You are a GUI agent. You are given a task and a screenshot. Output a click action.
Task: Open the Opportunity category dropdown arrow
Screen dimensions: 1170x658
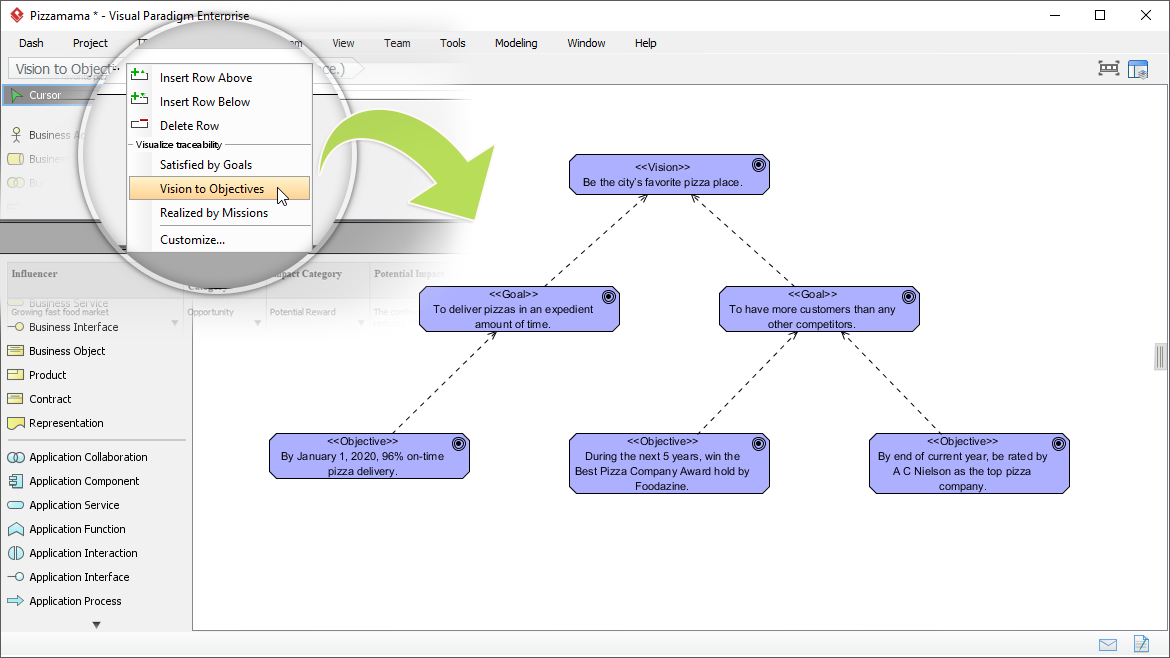point(258,322)
